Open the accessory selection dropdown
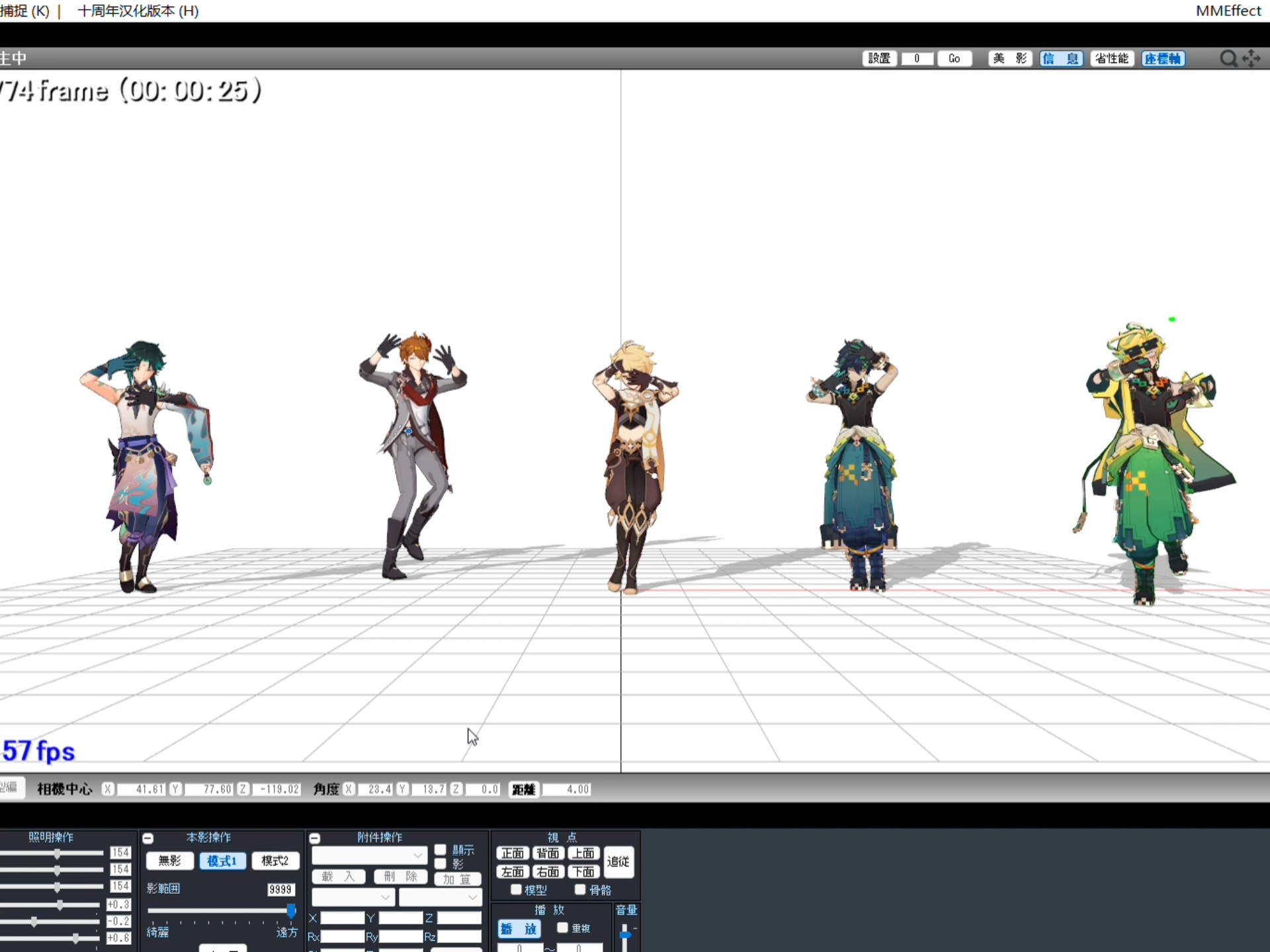This screenshot has width=1270, height=952. pos(369,855)
